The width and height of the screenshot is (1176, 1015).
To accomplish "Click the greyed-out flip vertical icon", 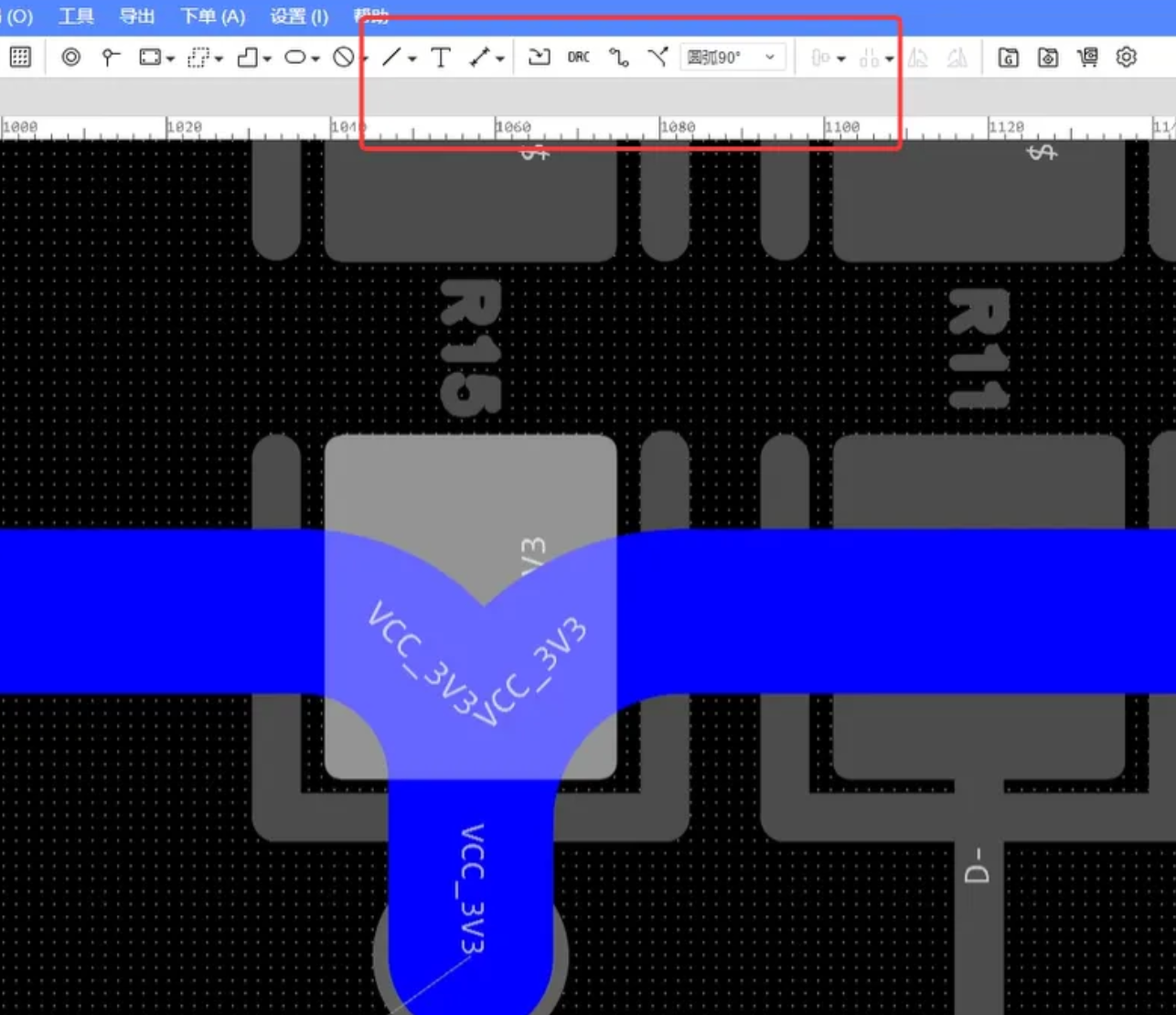I will tap(957, 58).
